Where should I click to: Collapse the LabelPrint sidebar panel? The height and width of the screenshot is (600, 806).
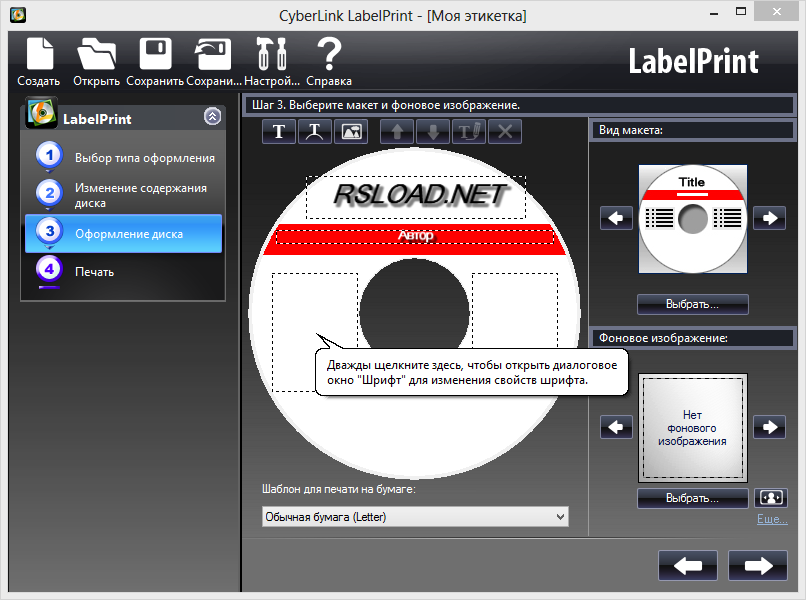(212, 116)
